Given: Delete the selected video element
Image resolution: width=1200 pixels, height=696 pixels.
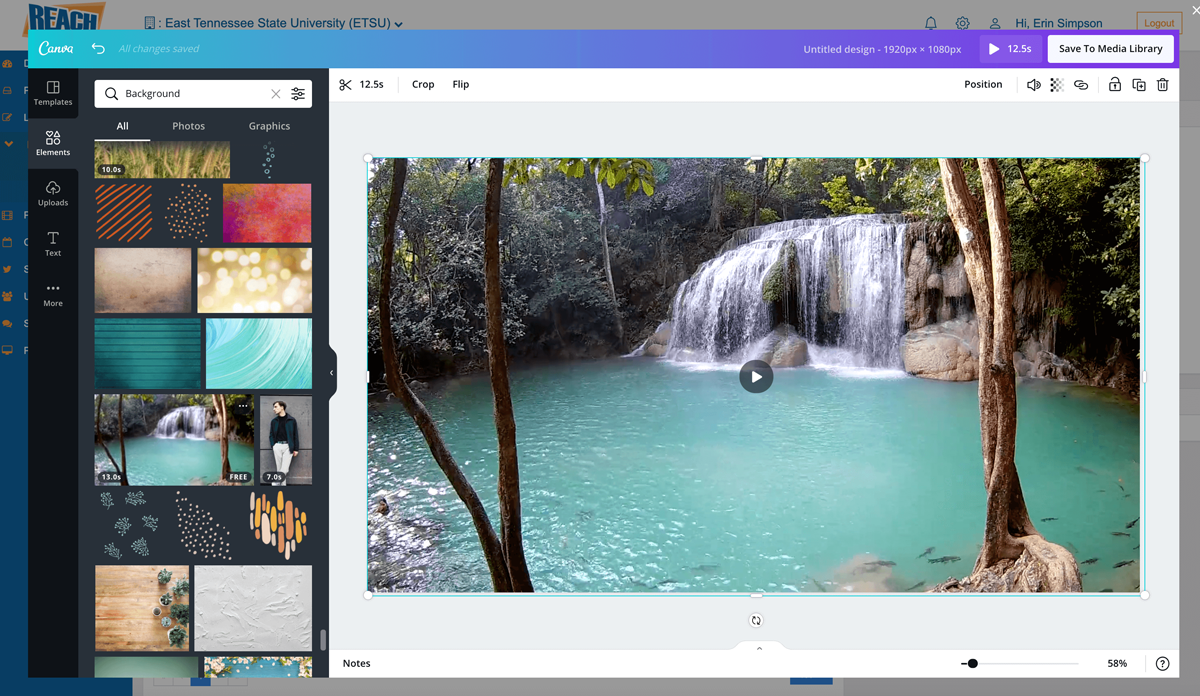Looking at the screenshot, I should [x=1162, y=84].
